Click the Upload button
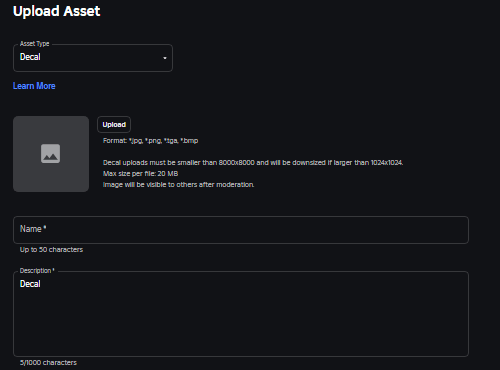 [114, 125]
